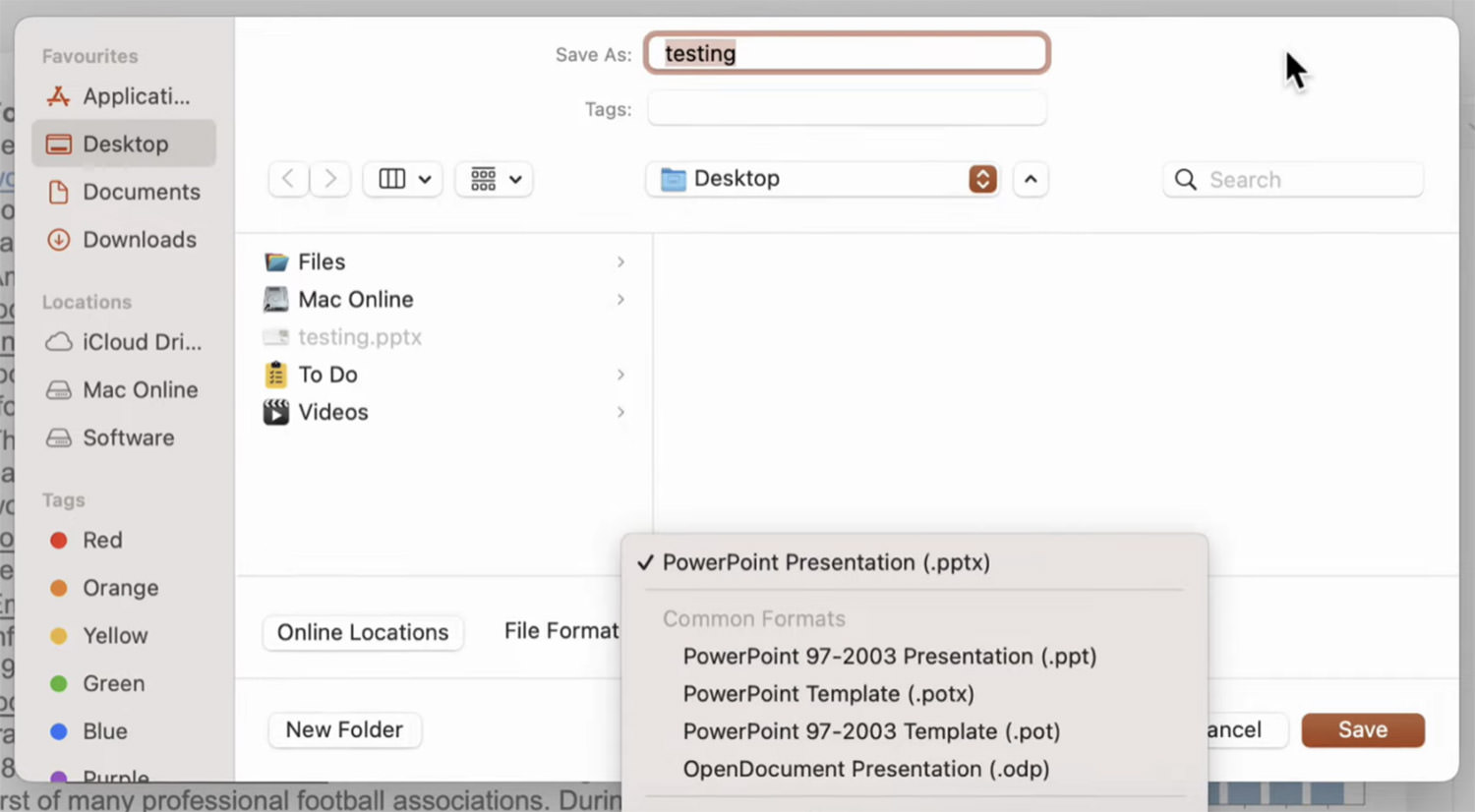Go back with the left arrow button
This screenshot has width=1475, height=812.
[288, 179]
